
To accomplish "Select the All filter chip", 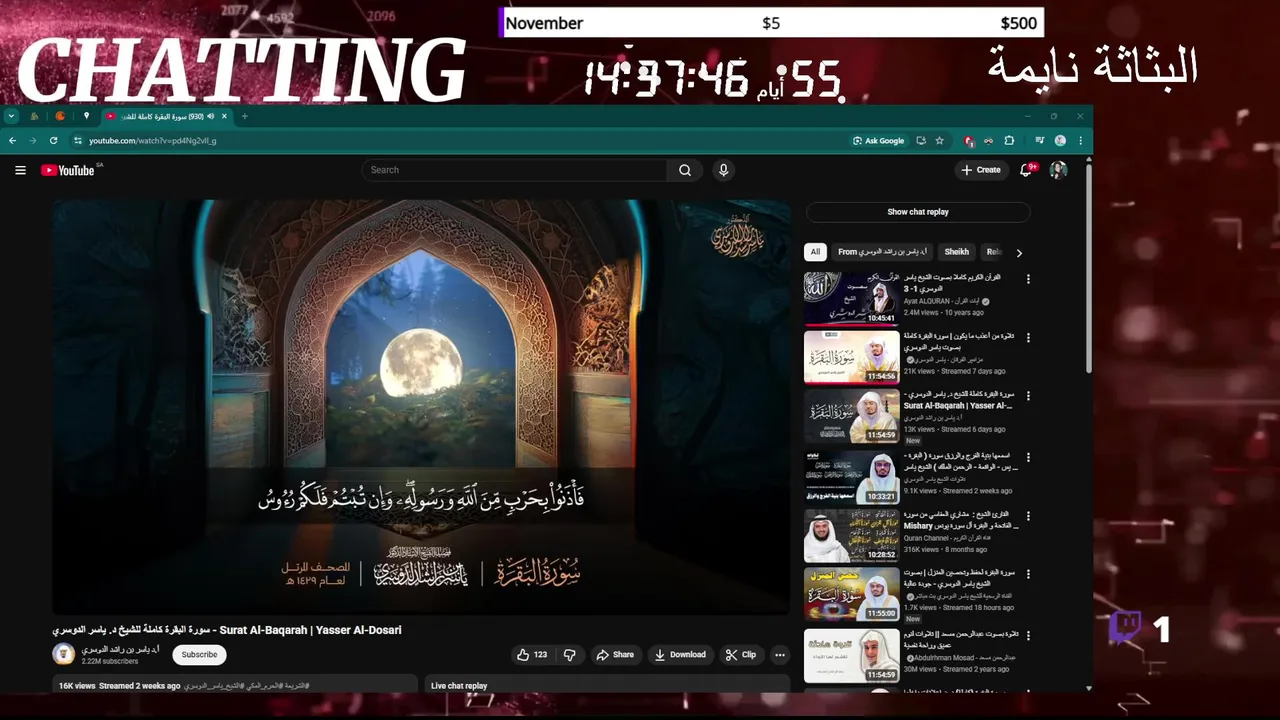I will [x=815, y=252].
